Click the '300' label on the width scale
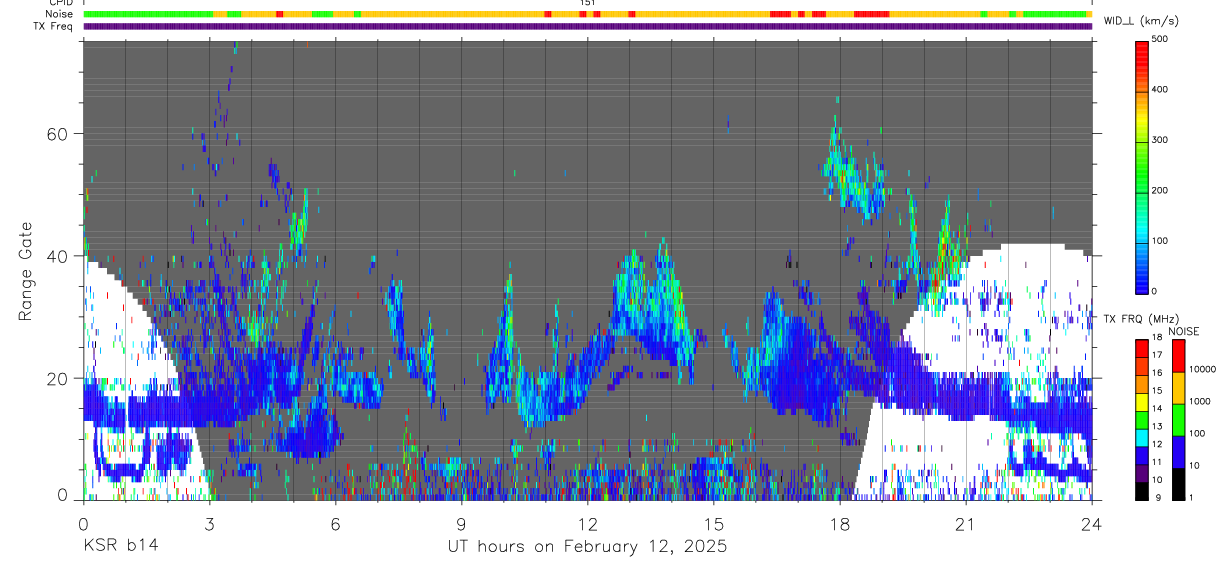1228x567 pixels. click(x=1162, y=140)
